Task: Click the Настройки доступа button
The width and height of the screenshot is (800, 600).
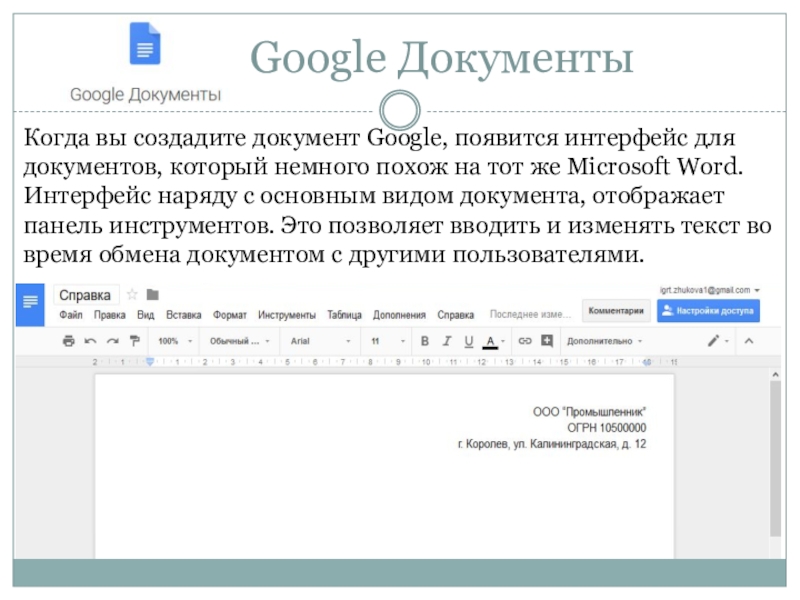Action: click(709, 311)
